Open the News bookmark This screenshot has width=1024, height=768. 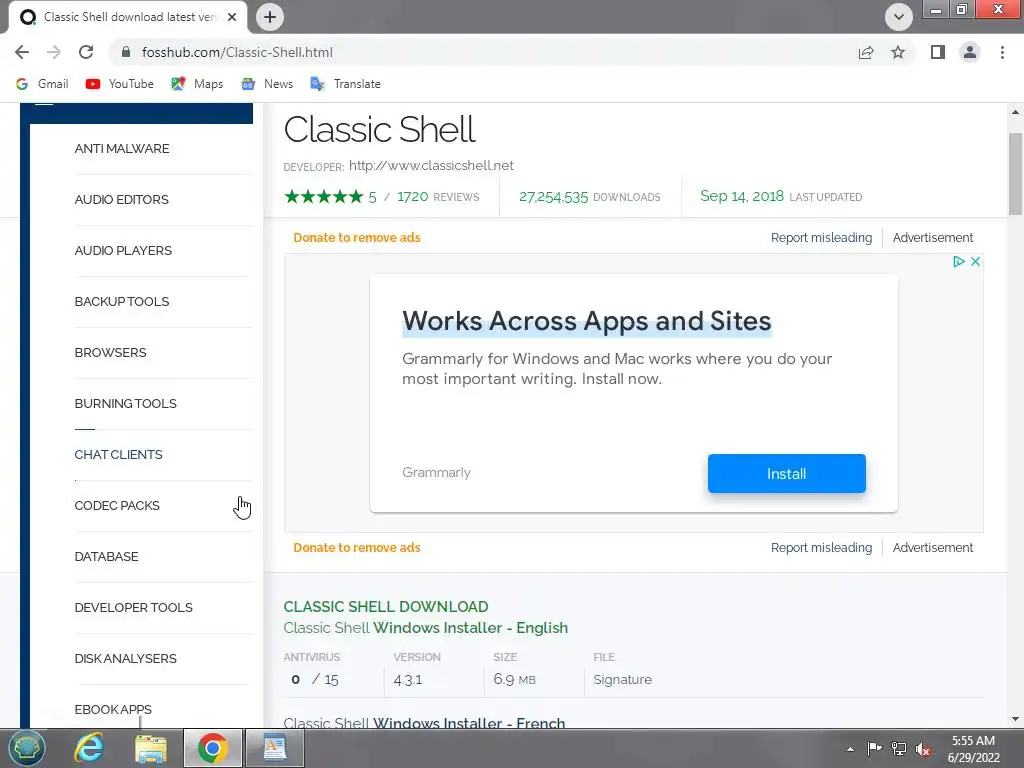pyautogui.click(x=267, y=84)
